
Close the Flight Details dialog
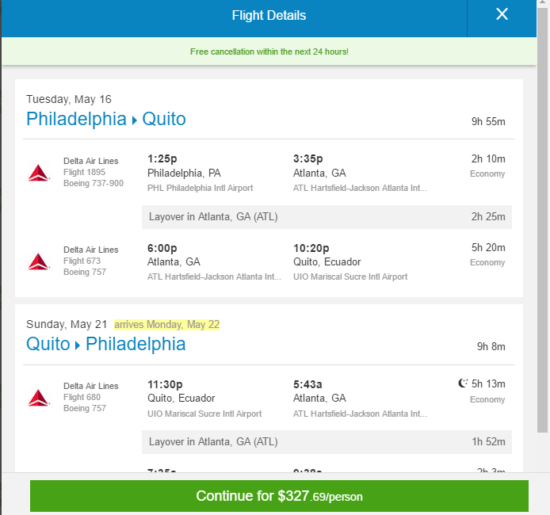(502, 14)
